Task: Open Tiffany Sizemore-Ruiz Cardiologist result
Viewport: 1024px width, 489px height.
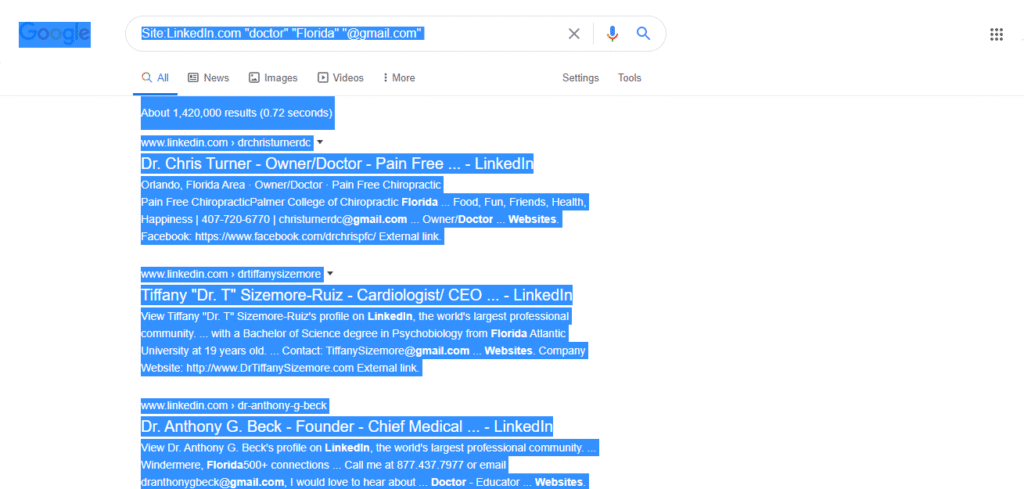Action: [x=356, y=295]
